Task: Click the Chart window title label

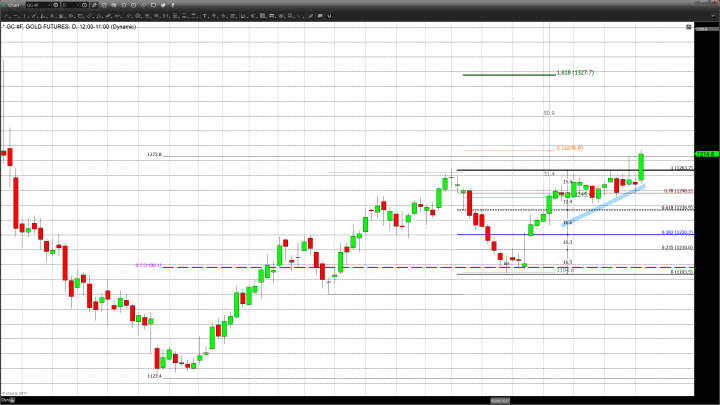Action: pos(13,5)
